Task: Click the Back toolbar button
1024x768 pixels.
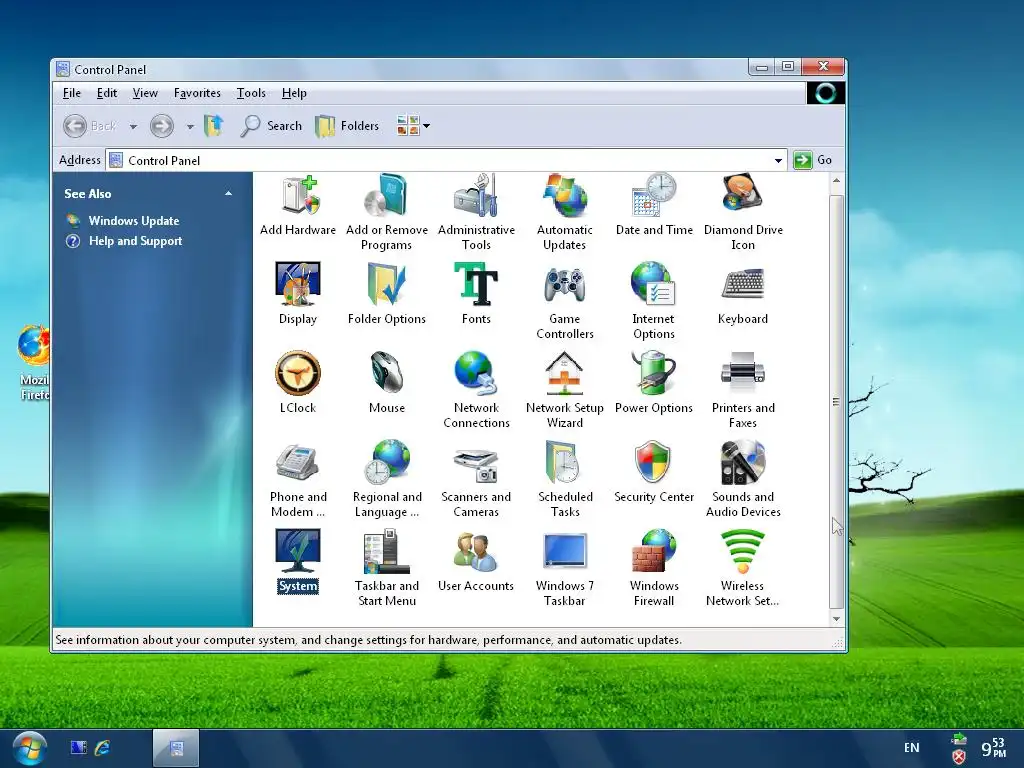Action: click(x=91, y=125)
